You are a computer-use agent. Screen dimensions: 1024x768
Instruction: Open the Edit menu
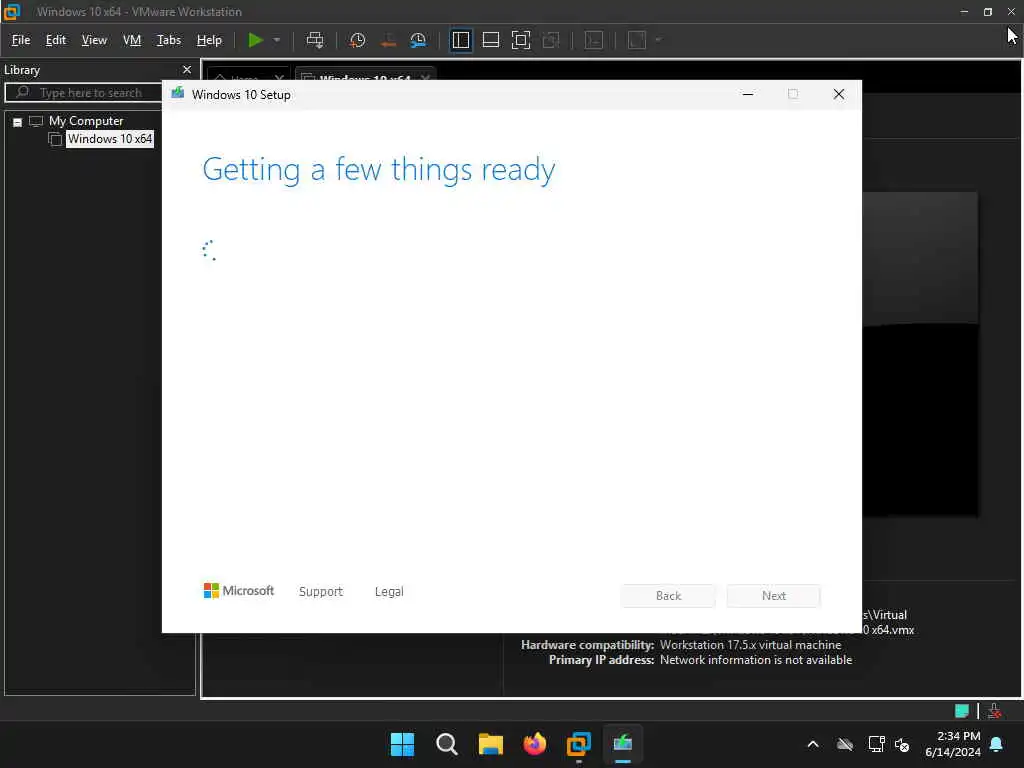tap(56, 40)
